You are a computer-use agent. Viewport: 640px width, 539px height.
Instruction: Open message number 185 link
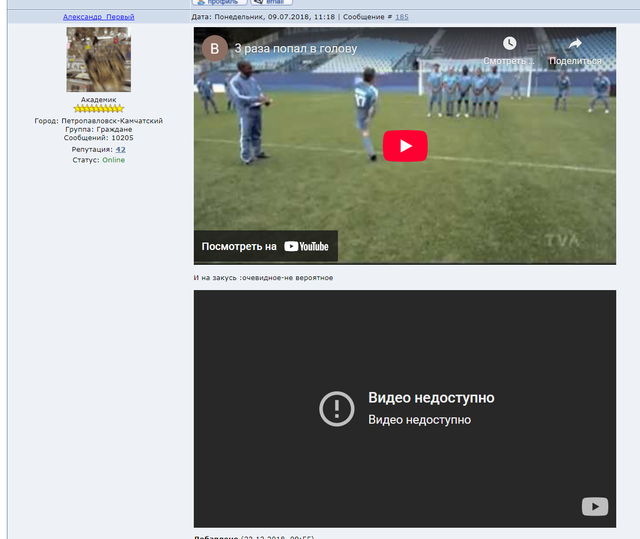click(x=402, y=17)
